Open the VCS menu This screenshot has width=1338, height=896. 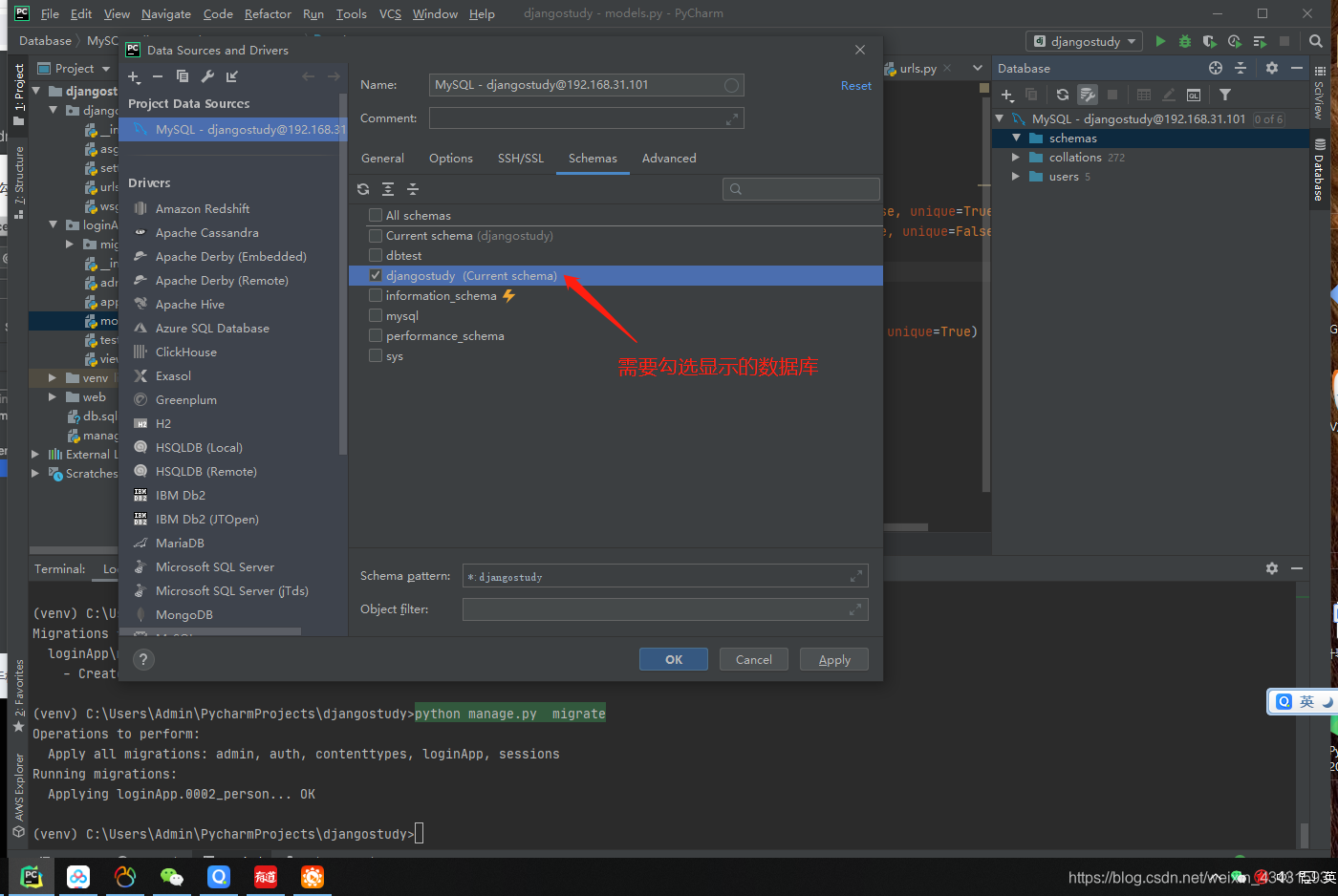[x=390, y=13]
